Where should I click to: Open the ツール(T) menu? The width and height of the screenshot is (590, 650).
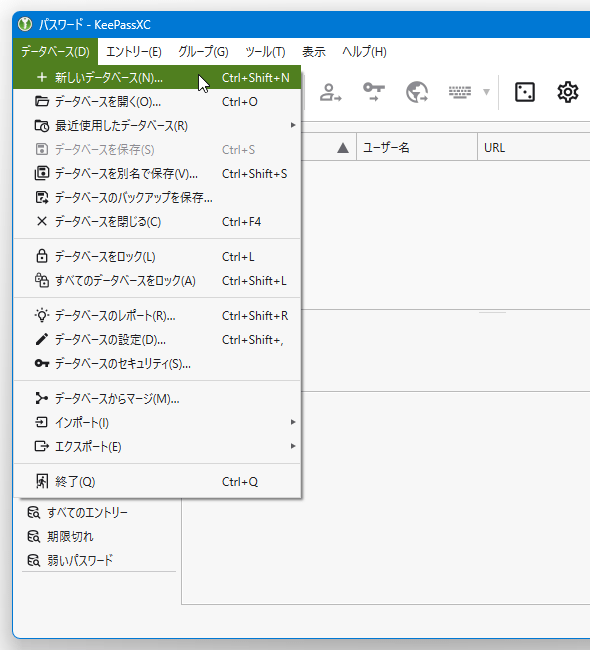[x=265, y=51]
